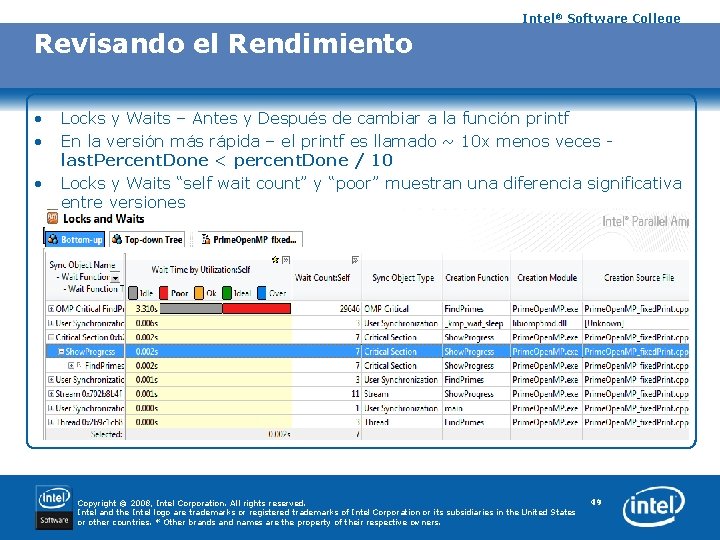Expand the User Synchronization row with 0.000s
Image resolution: width=720 pixels, height=540 pixels.
51,408
